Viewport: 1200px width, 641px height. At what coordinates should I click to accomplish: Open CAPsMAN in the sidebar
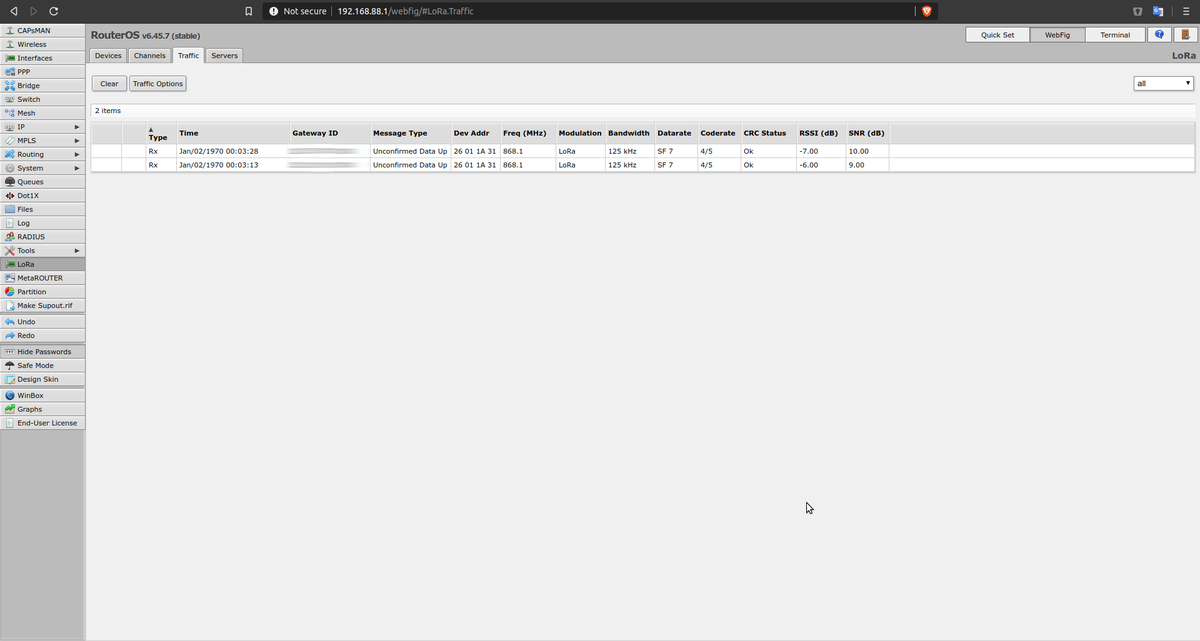click(x=43, y=30)
